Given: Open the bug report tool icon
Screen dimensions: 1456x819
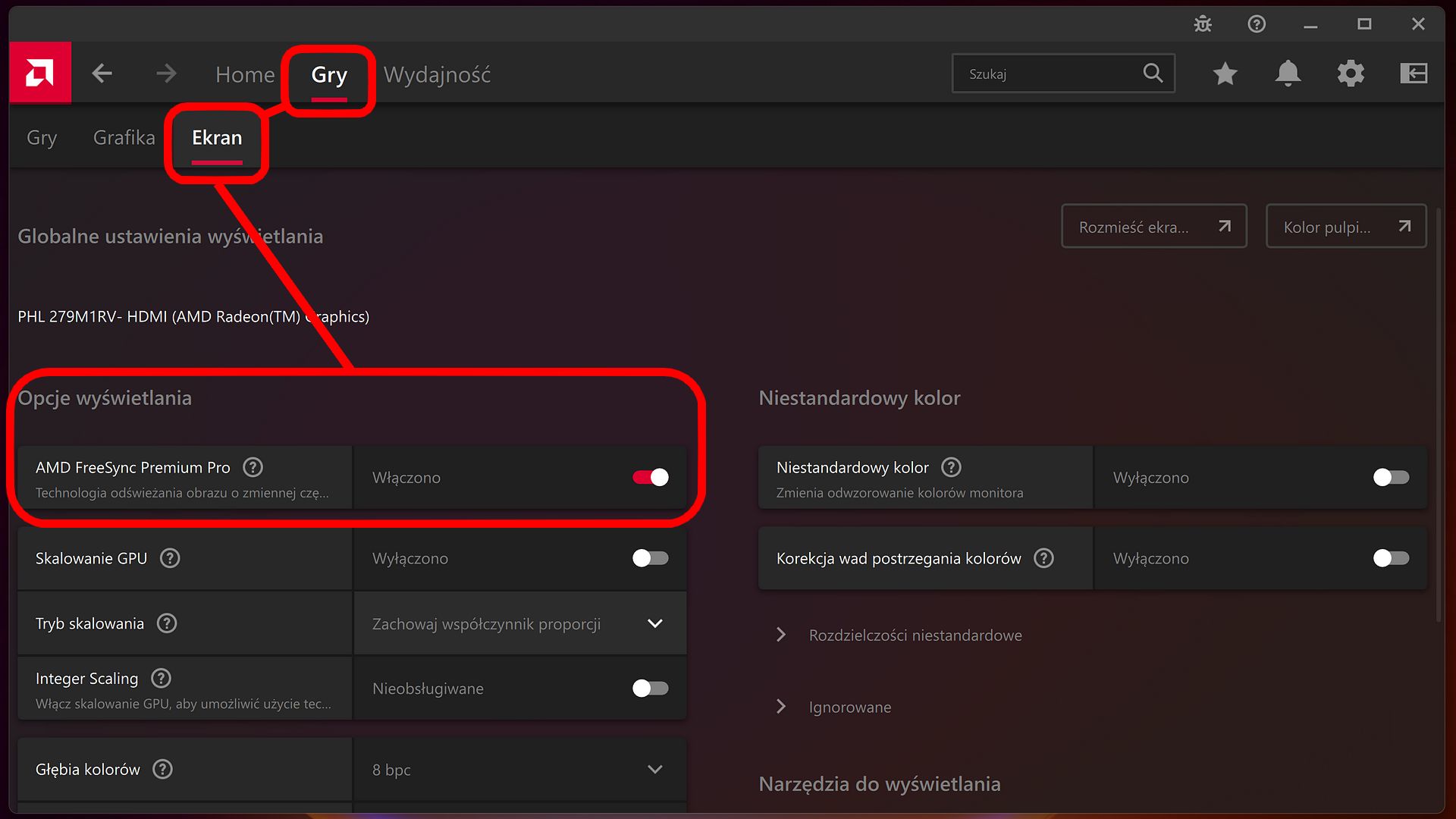Looking at the screenshot, I should 1203,24.
